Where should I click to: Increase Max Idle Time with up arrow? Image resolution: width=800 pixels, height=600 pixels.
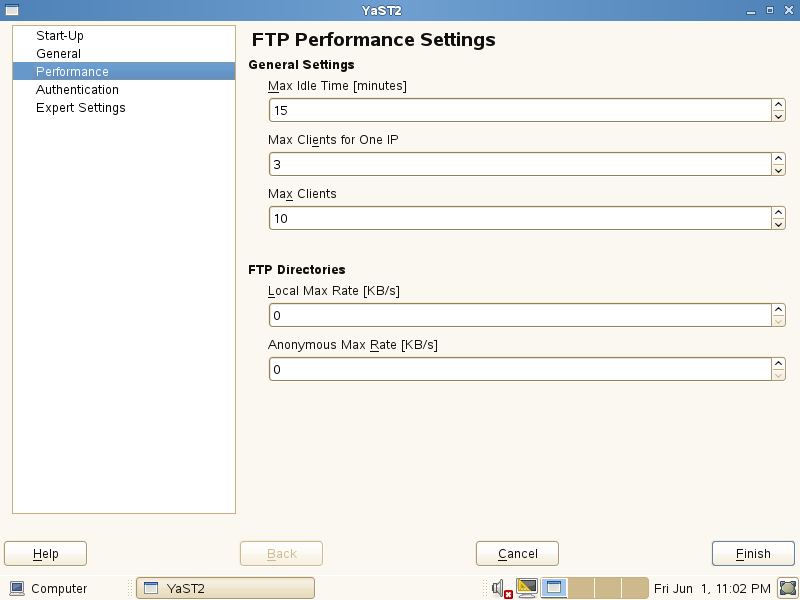[778, 105]
